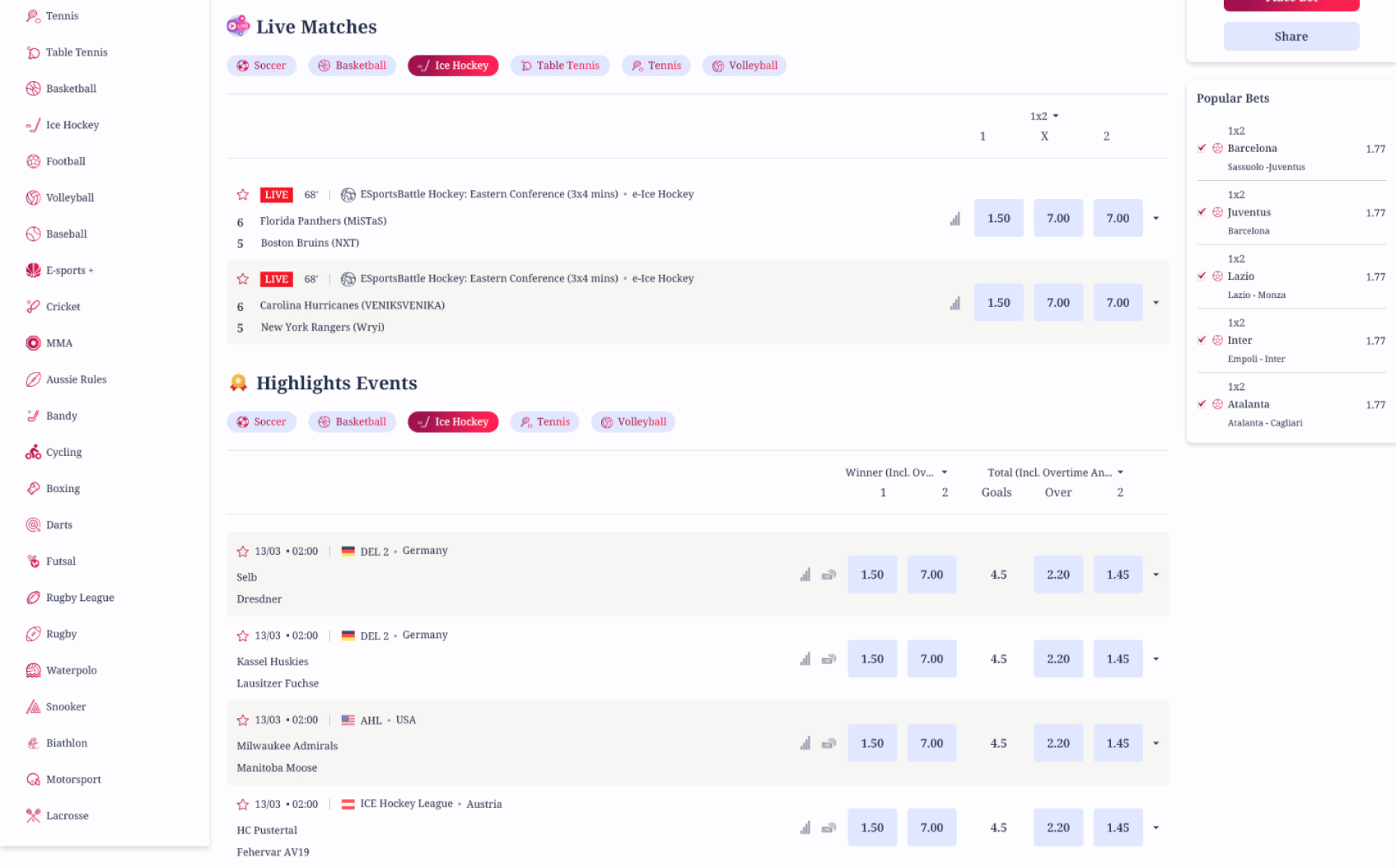Image resolution: width=1396 pixels, height=868 pixels.
Task: Open Total (Incl. Overtime An...) dropdown
Action: pos(1055,472)
